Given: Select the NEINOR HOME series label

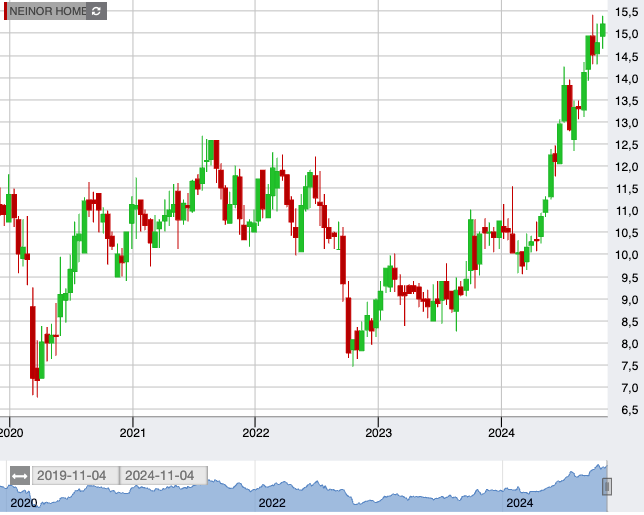Looking at the screenshot, I should click(x=48, y=11).
